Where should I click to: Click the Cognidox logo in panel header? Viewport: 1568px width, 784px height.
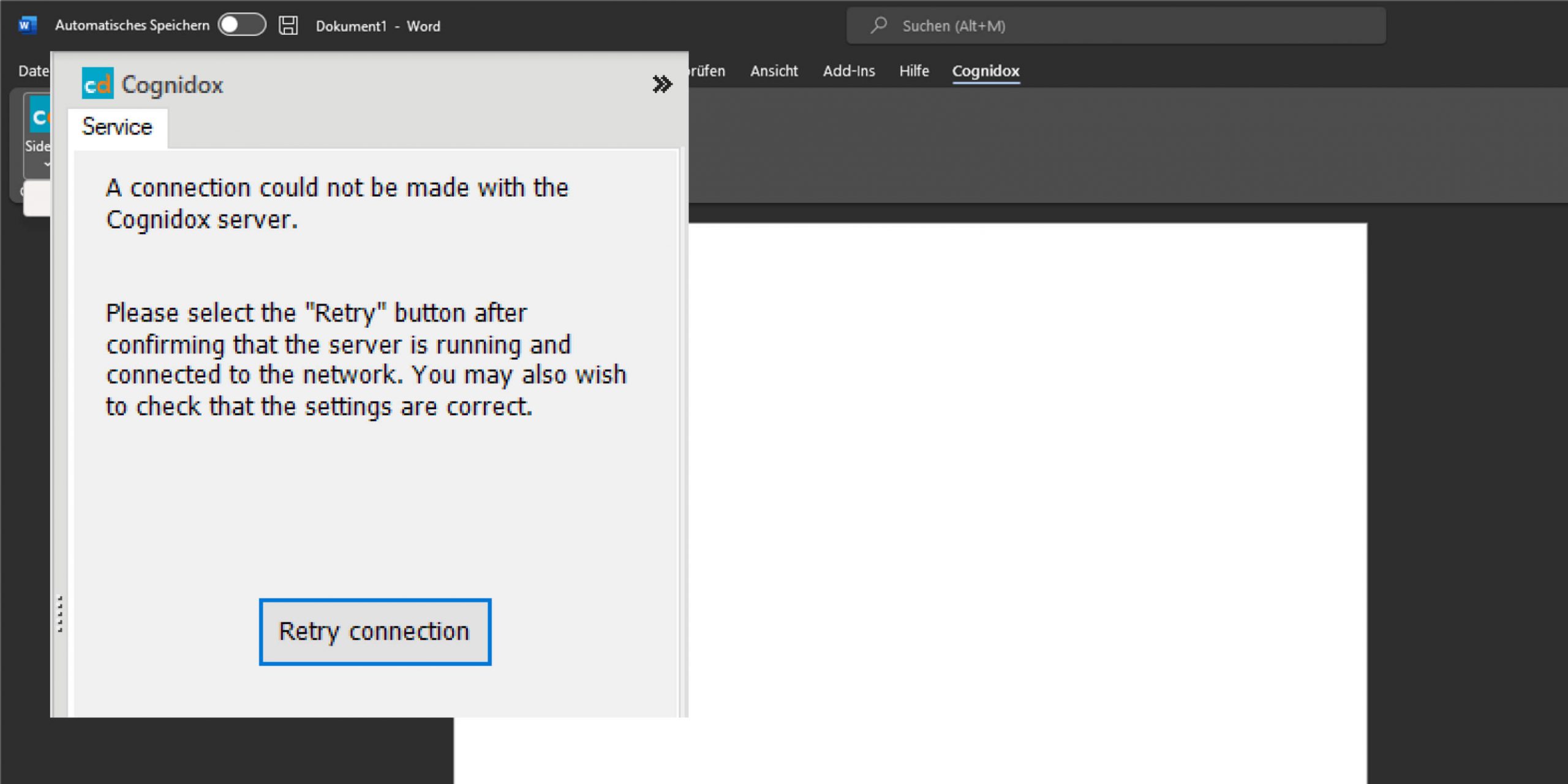point(97,83)
